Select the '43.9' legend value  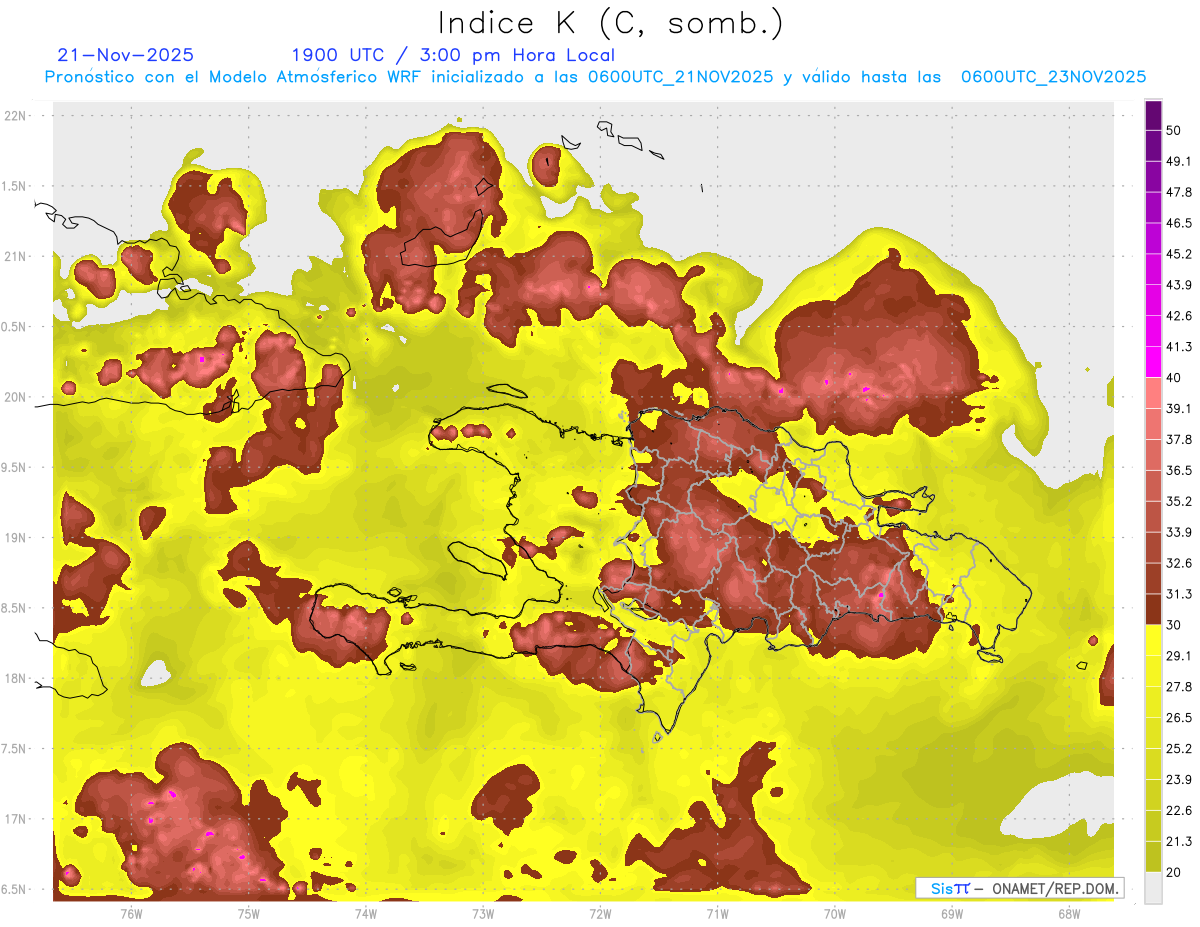[1180, 285]
